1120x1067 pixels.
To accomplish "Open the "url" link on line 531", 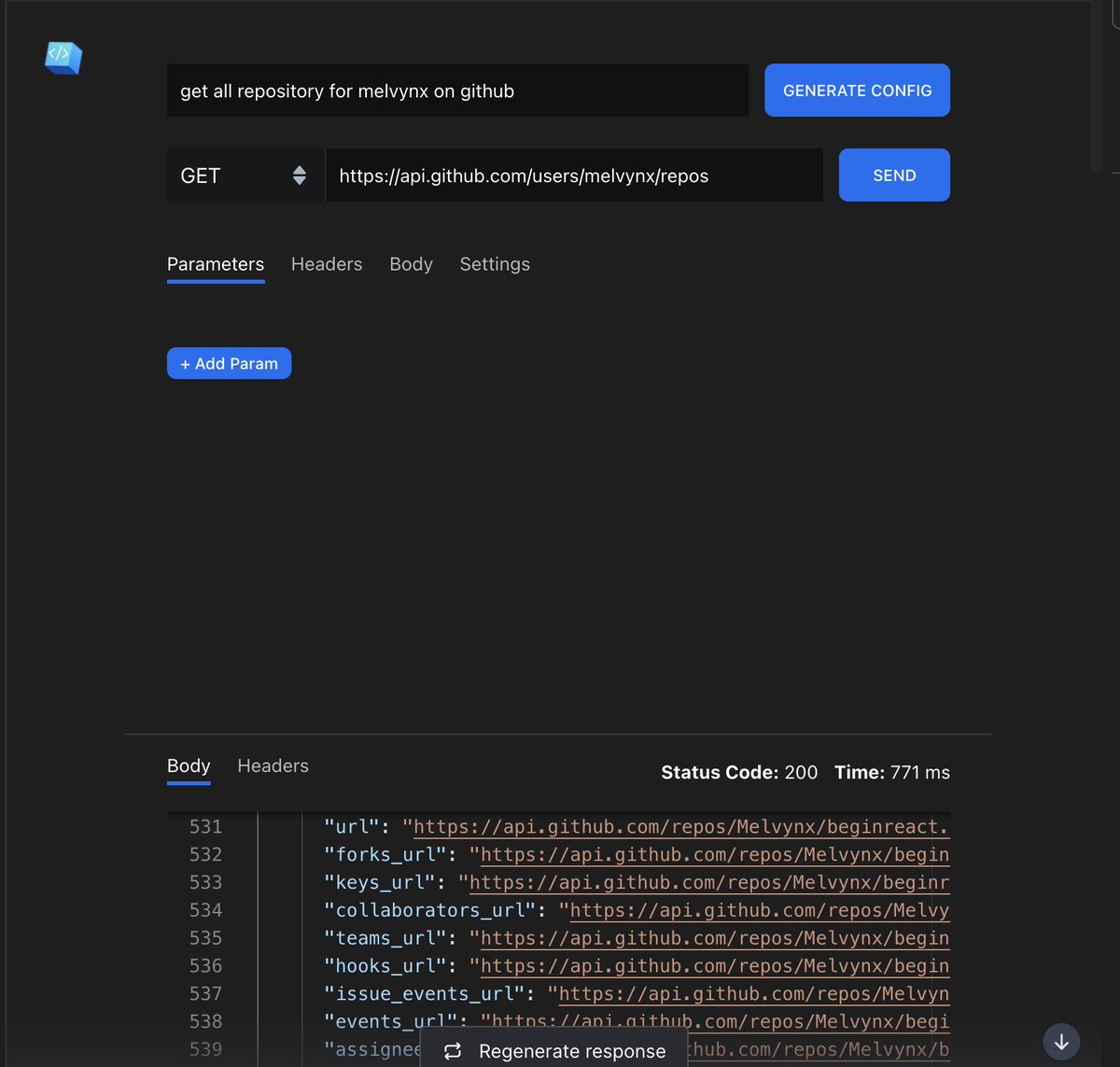I will pos(681,827).
